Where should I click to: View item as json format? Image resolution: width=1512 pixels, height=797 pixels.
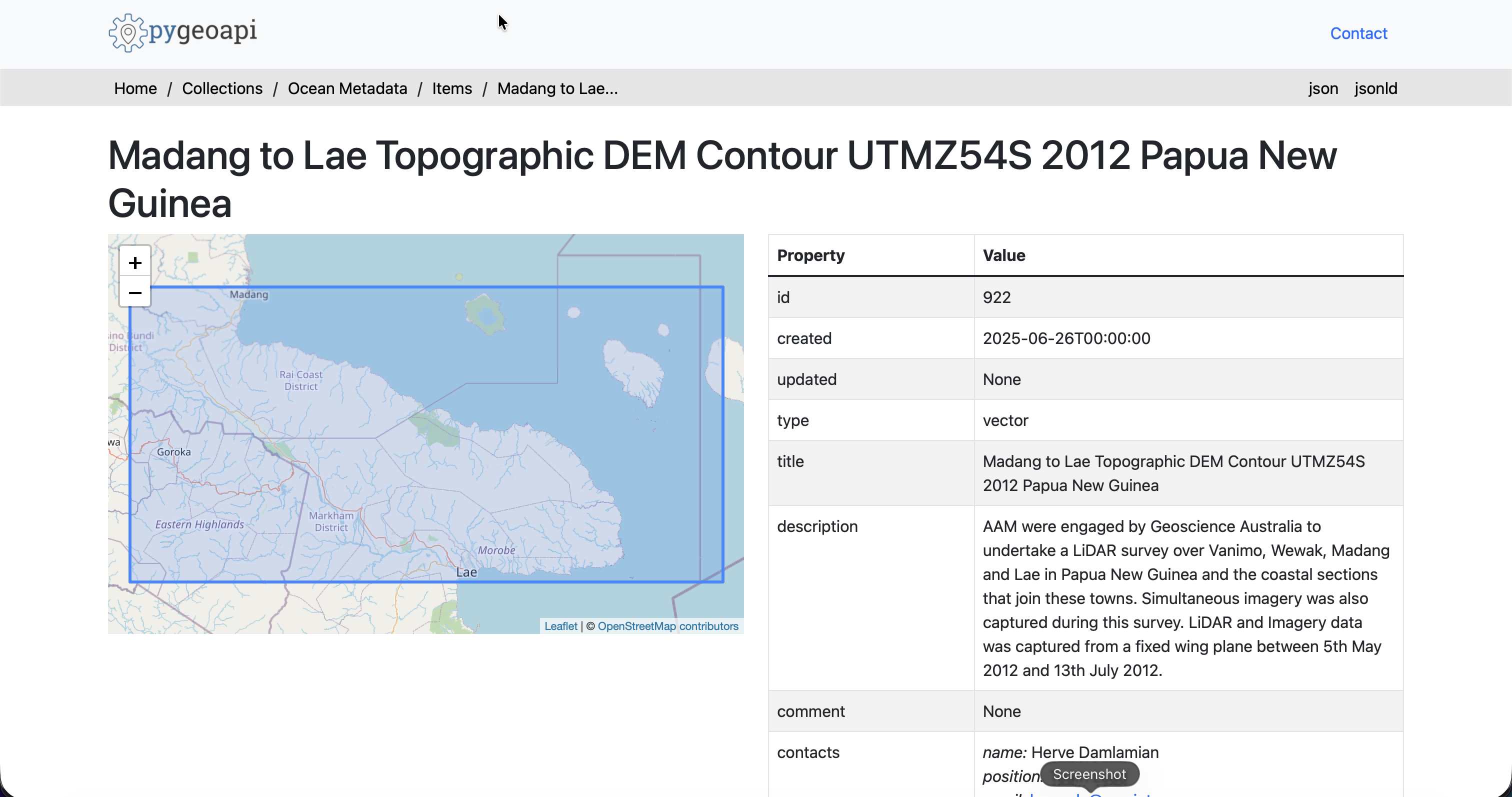pos(1322,88)
